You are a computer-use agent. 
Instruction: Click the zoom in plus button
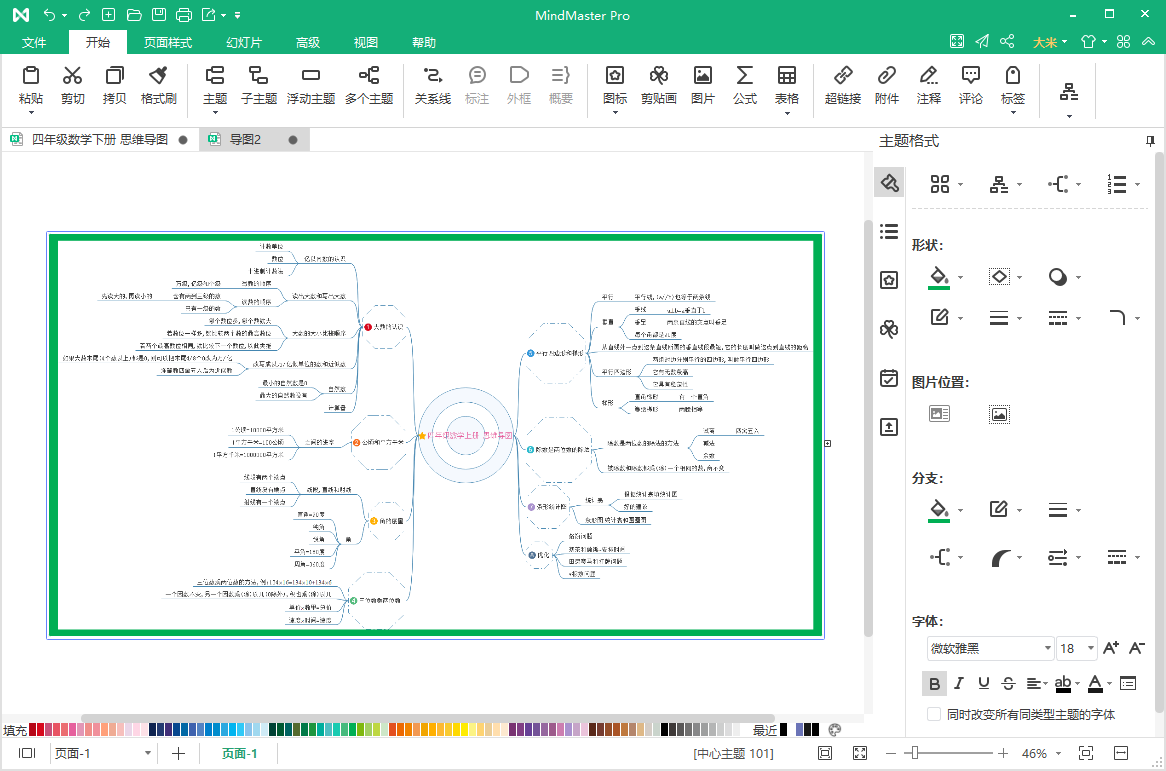point(1003,753)
